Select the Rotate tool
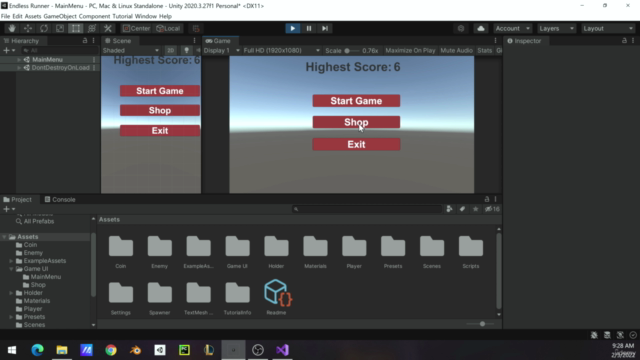The width and height of the screenshot is (640, 360). click(44, 28)
